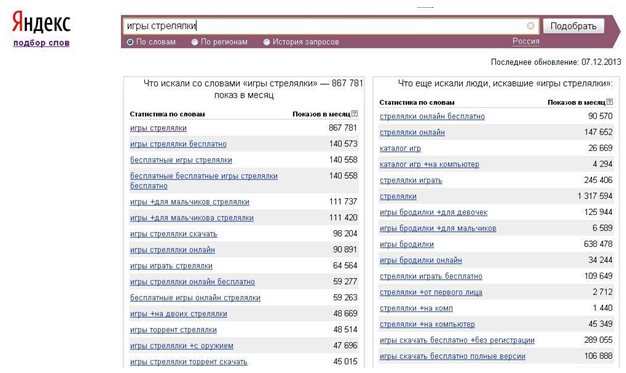Open the 'игры бродилки' link
The height and width of the screenshot is (373, 626).
click(406, 244)
